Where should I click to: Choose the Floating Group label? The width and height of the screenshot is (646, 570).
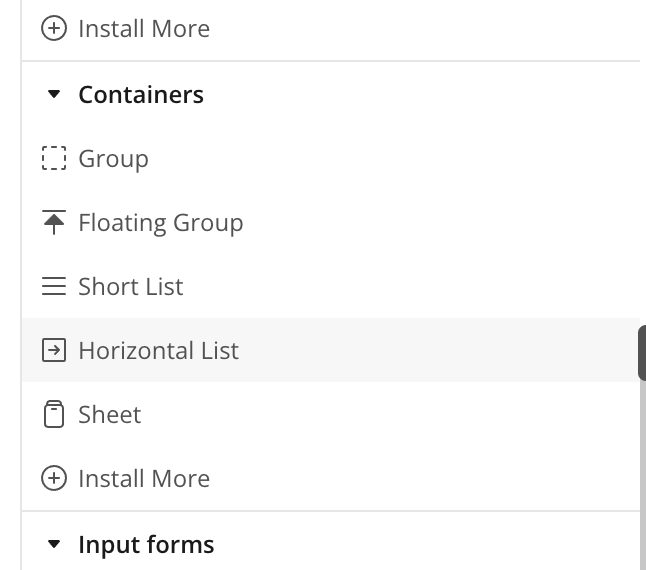(161, 223)
